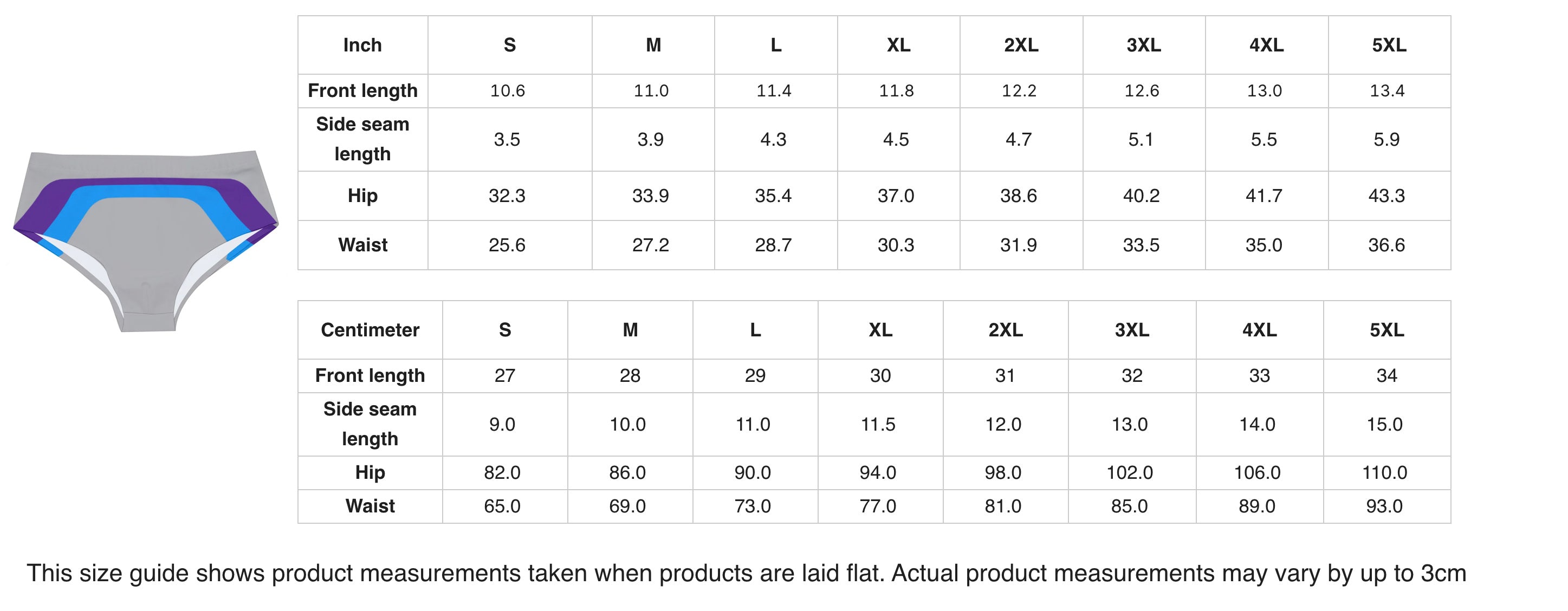Screen dimensions: 1568x611
Task: Select the Hip row label in Centimeter table
Action: point(370,473)
